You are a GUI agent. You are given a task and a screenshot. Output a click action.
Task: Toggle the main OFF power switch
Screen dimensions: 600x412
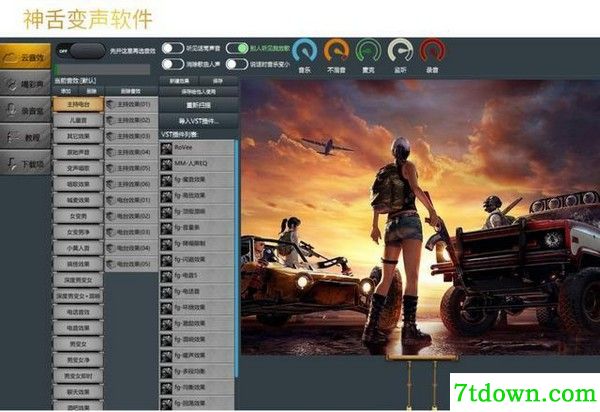(x=81, y=50)
